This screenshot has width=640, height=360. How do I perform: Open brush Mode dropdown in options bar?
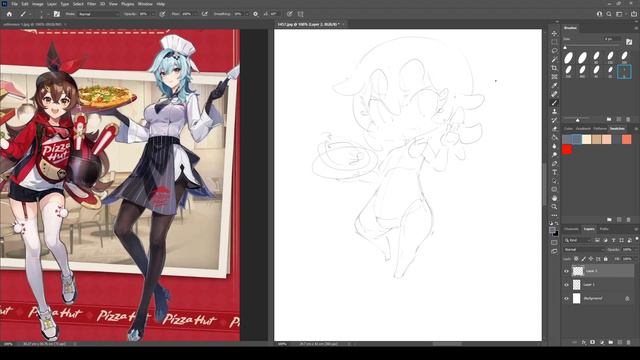(x=98, y=14)
